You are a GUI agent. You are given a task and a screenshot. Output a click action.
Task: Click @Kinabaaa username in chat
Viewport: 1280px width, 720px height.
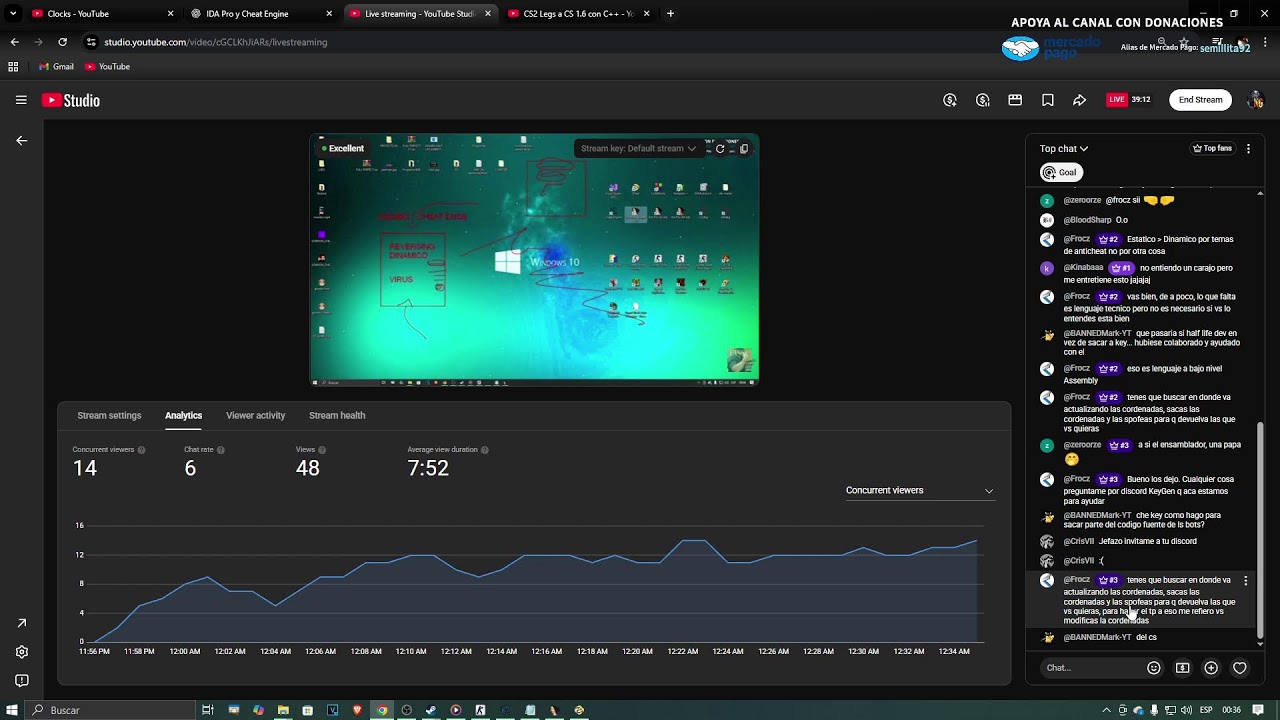coord(1083,268)
